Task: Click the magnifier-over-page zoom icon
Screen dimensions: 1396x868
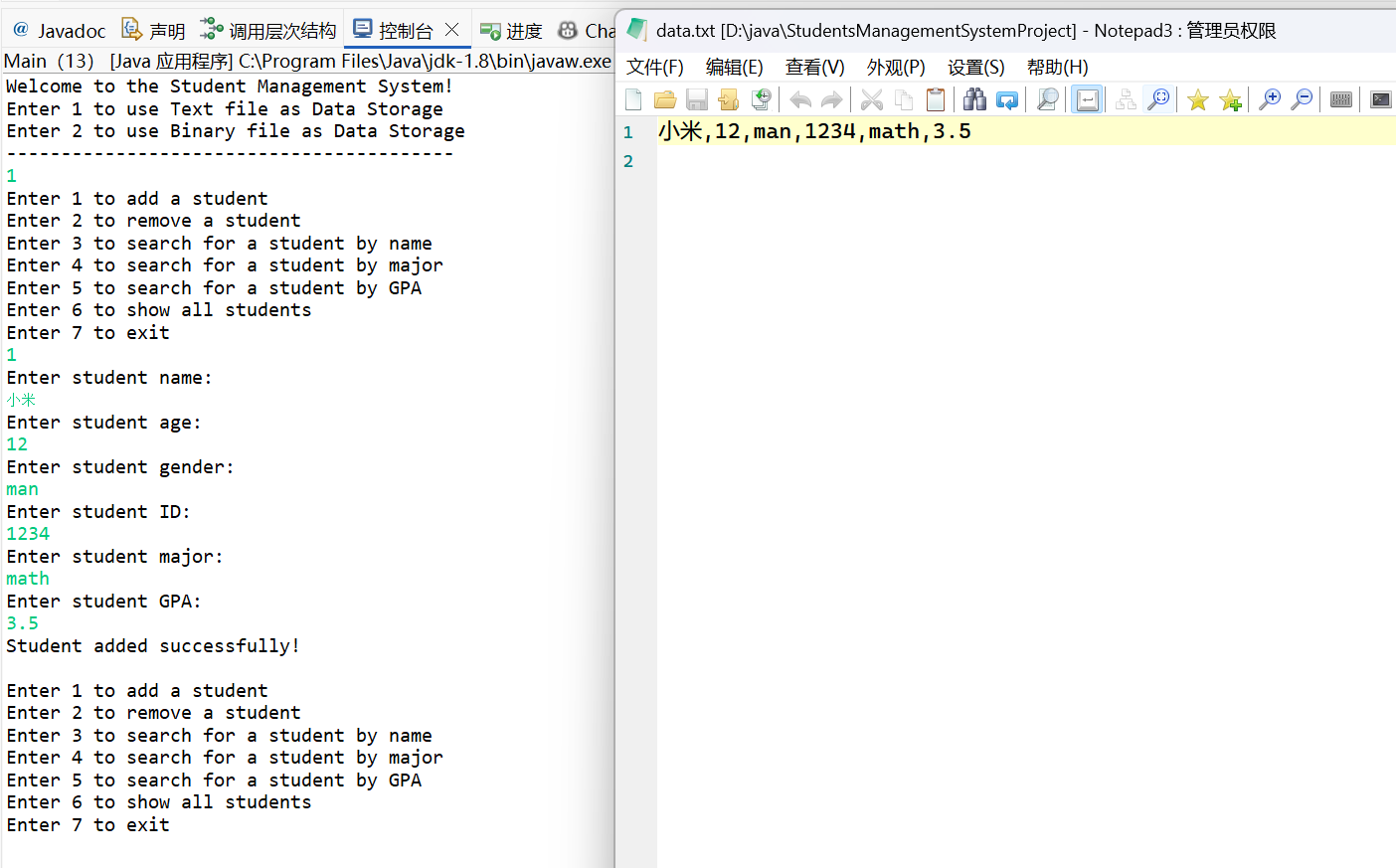Action: 1047,99
